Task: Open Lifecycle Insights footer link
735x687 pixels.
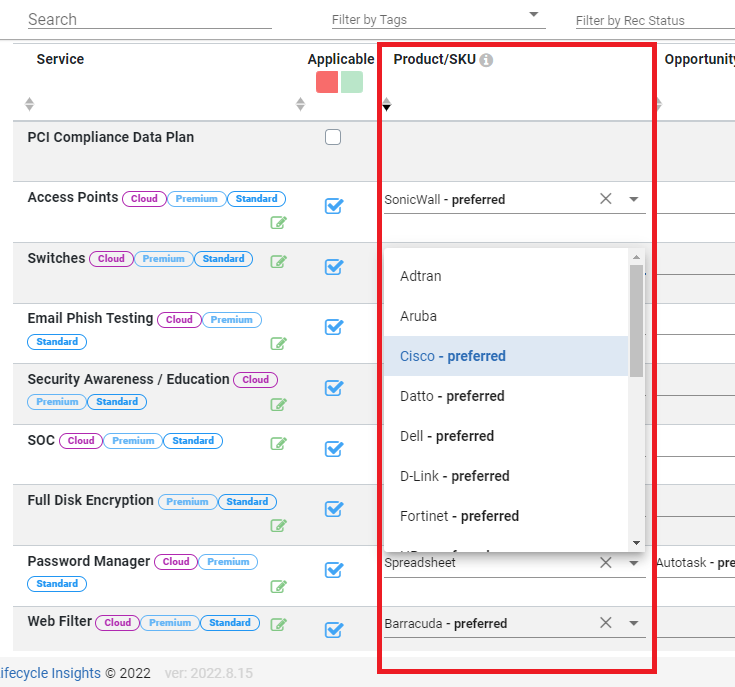Action: point(50,673)
